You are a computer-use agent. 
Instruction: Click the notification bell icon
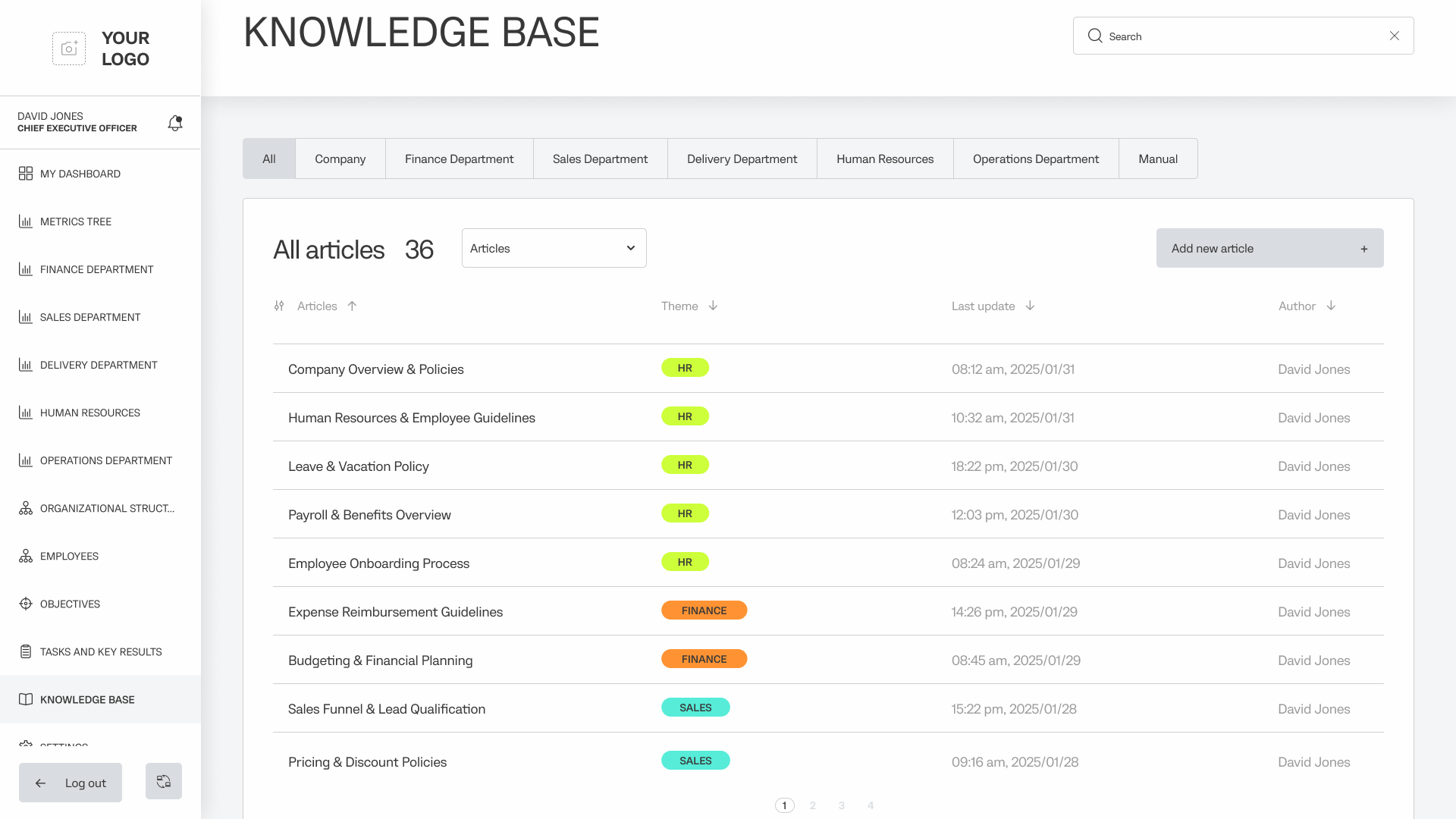click(x=175, y=123)
